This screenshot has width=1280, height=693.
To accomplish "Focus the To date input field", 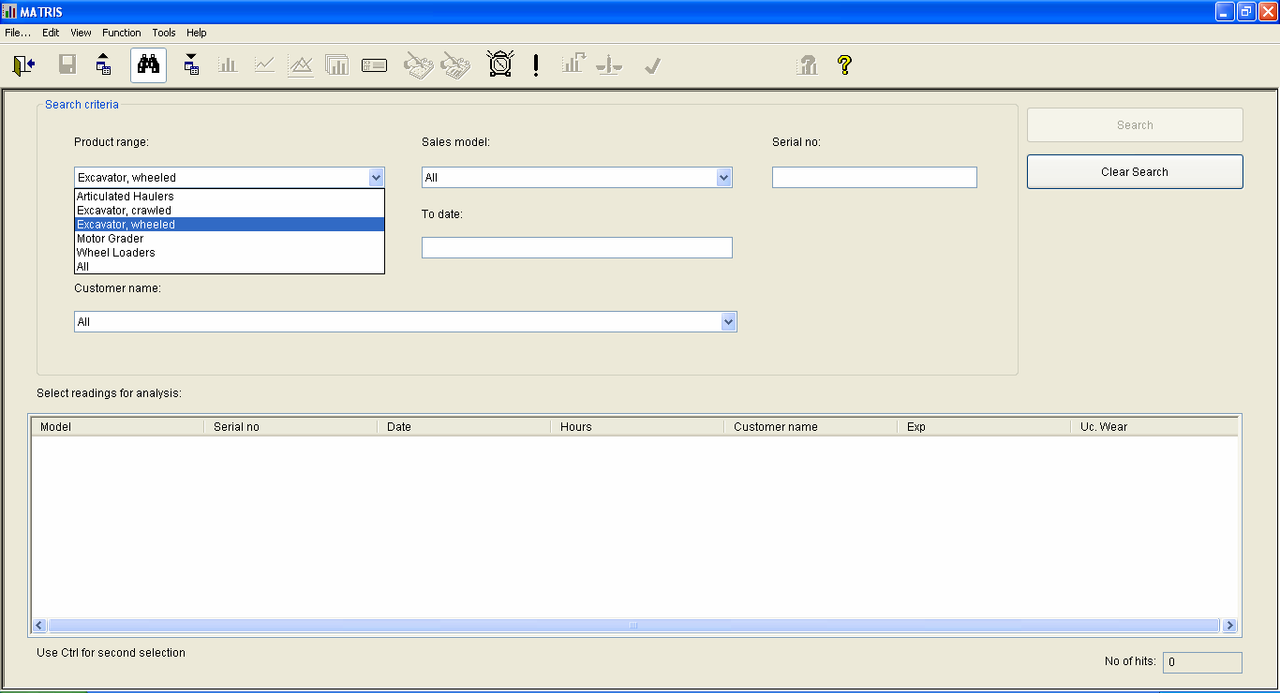I will tap(577, 247).
